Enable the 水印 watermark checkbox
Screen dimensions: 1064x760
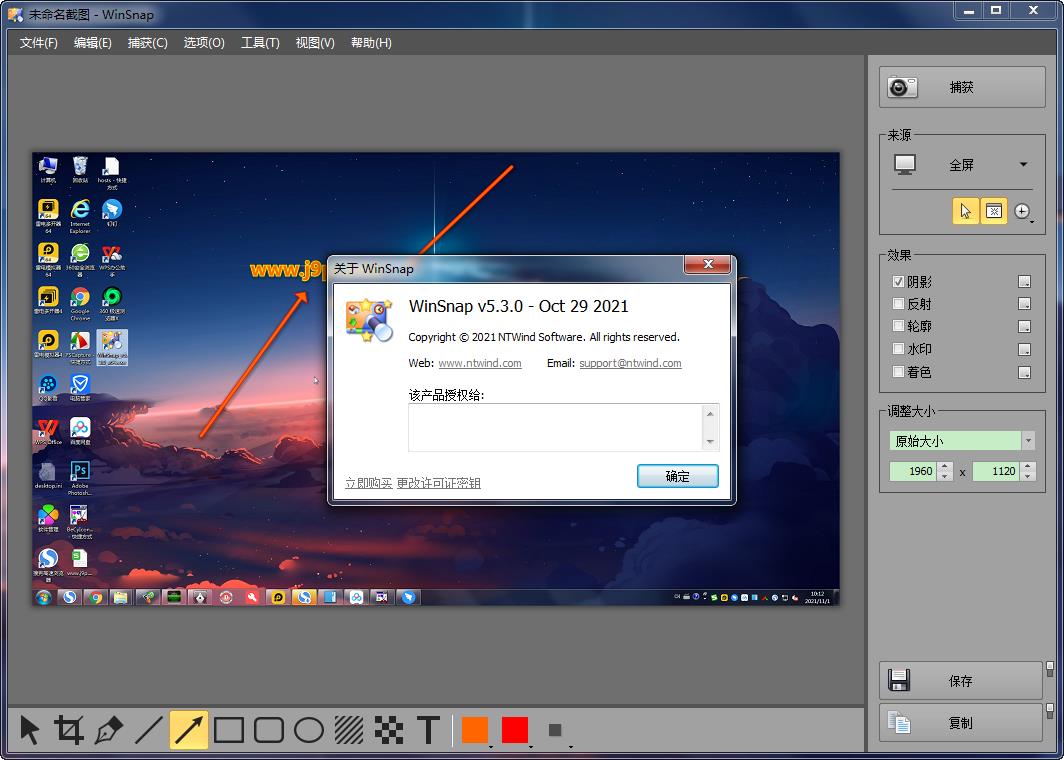[x=898, y=349]
